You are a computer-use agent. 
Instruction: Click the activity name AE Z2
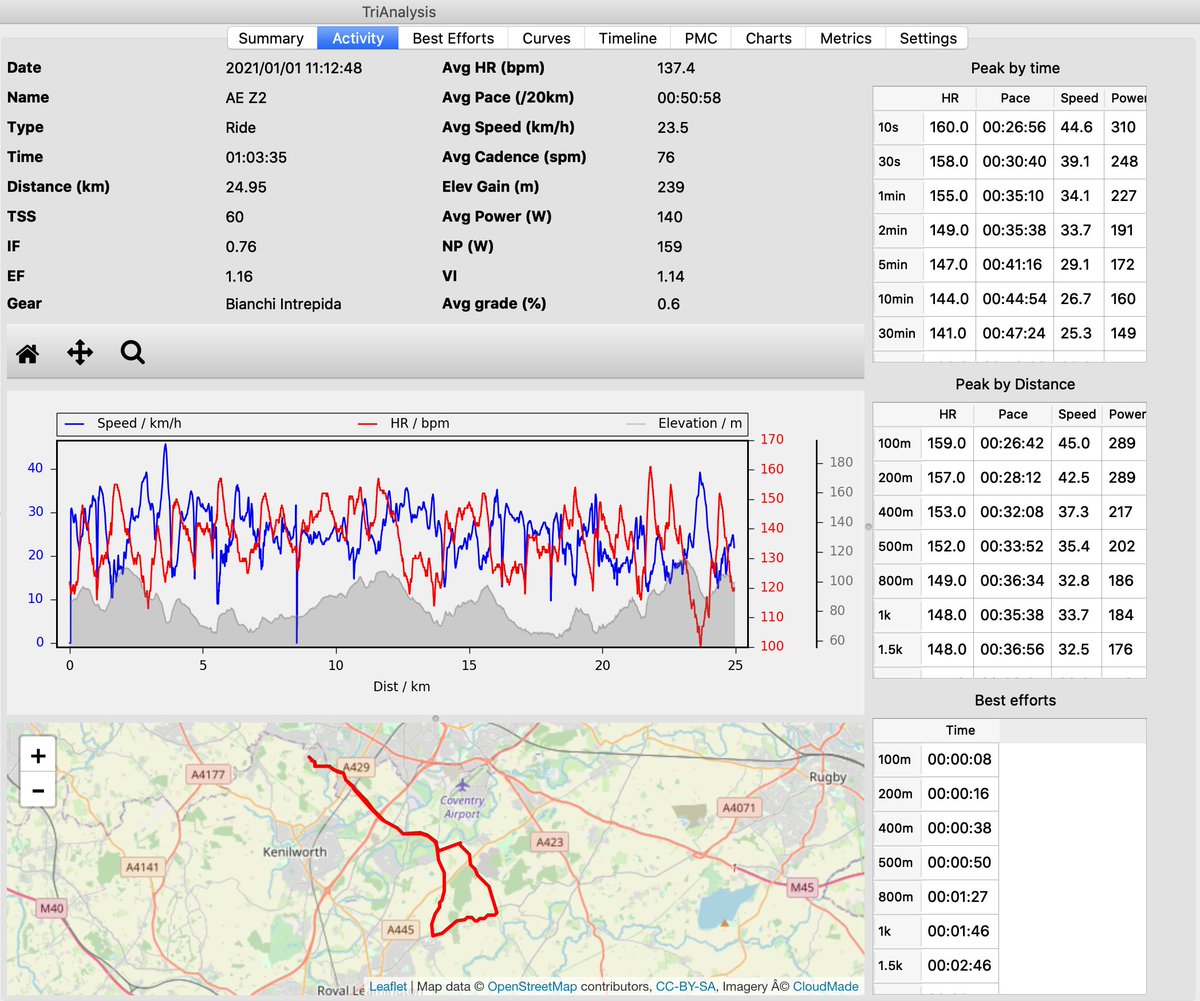(x=248, y=97)
